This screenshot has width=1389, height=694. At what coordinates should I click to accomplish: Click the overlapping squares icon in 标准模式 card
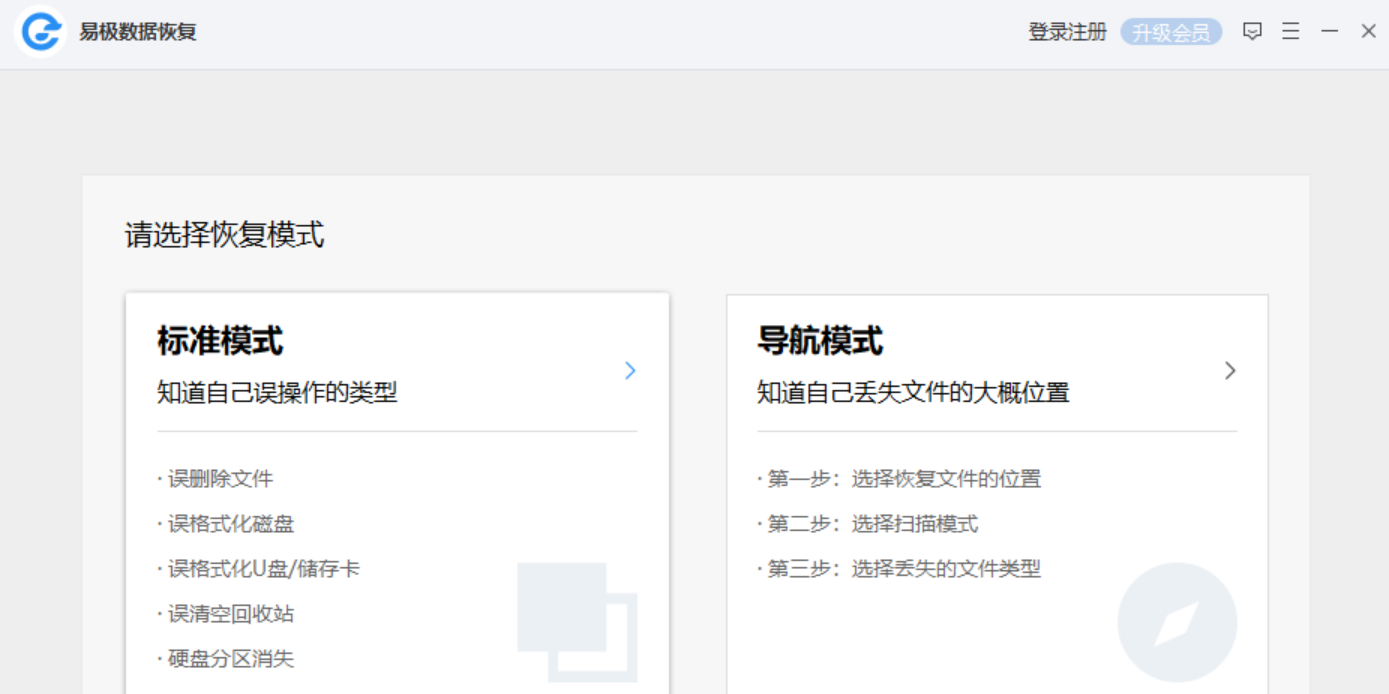(577, 622)
